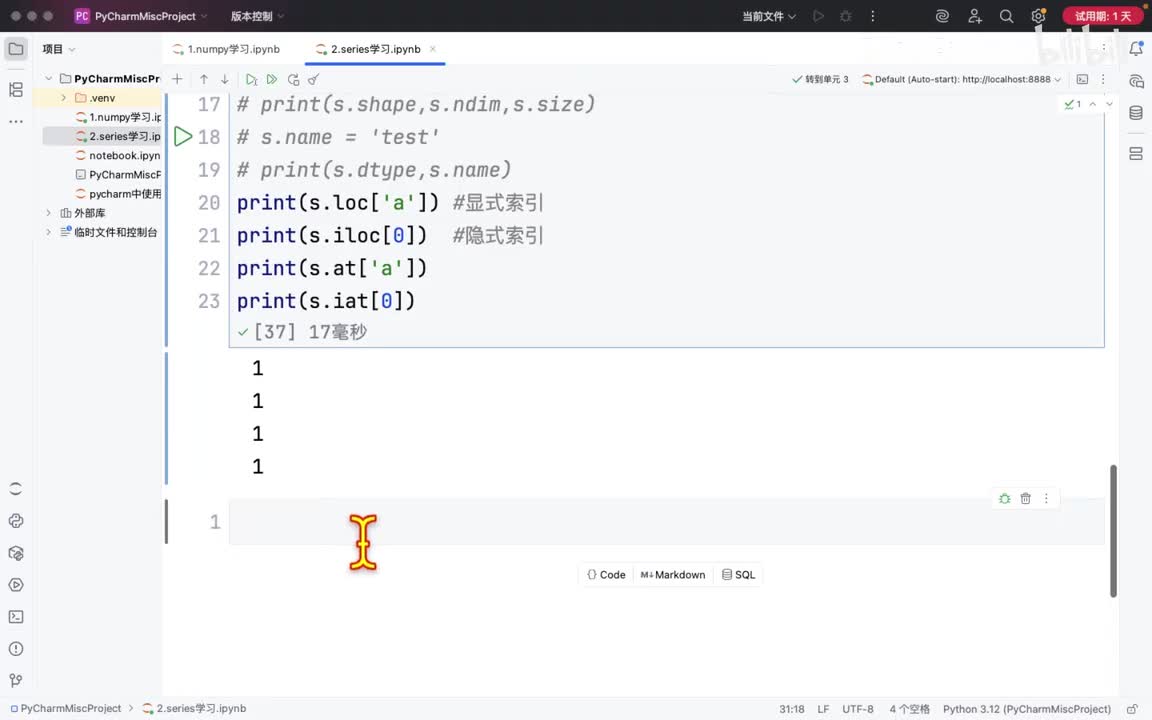
Task: Click the Debug bug icon in title bar
Action: click(x=846, y=16)
